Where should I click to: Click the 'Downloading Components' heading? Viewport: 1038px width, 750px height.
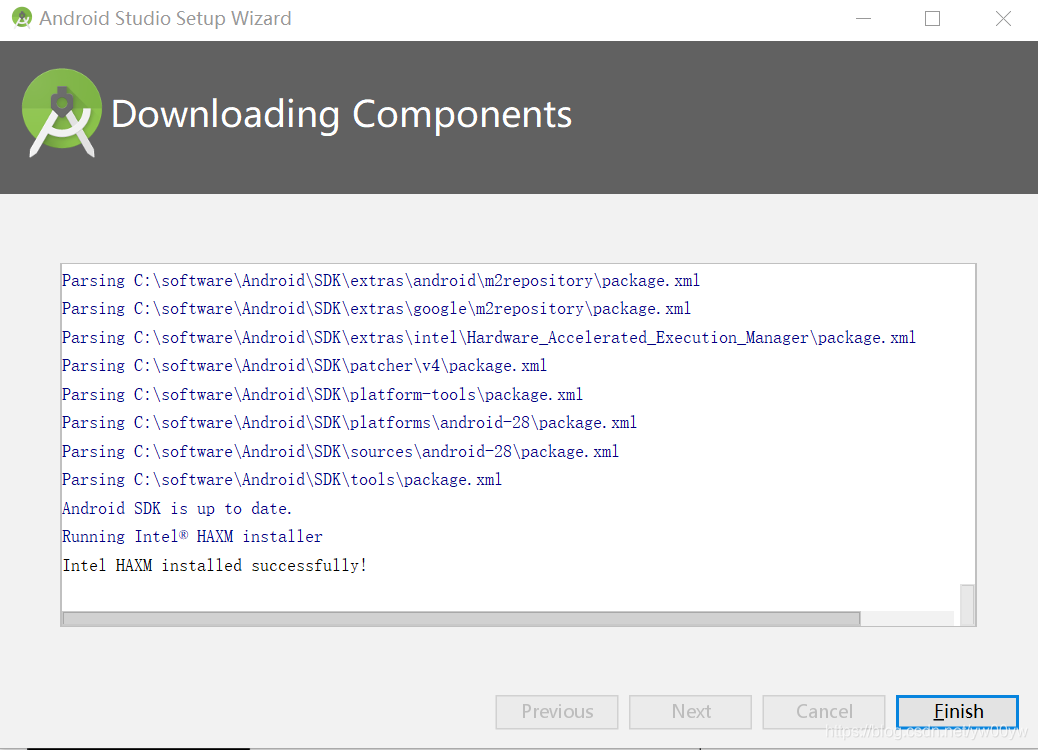[341, 114]
